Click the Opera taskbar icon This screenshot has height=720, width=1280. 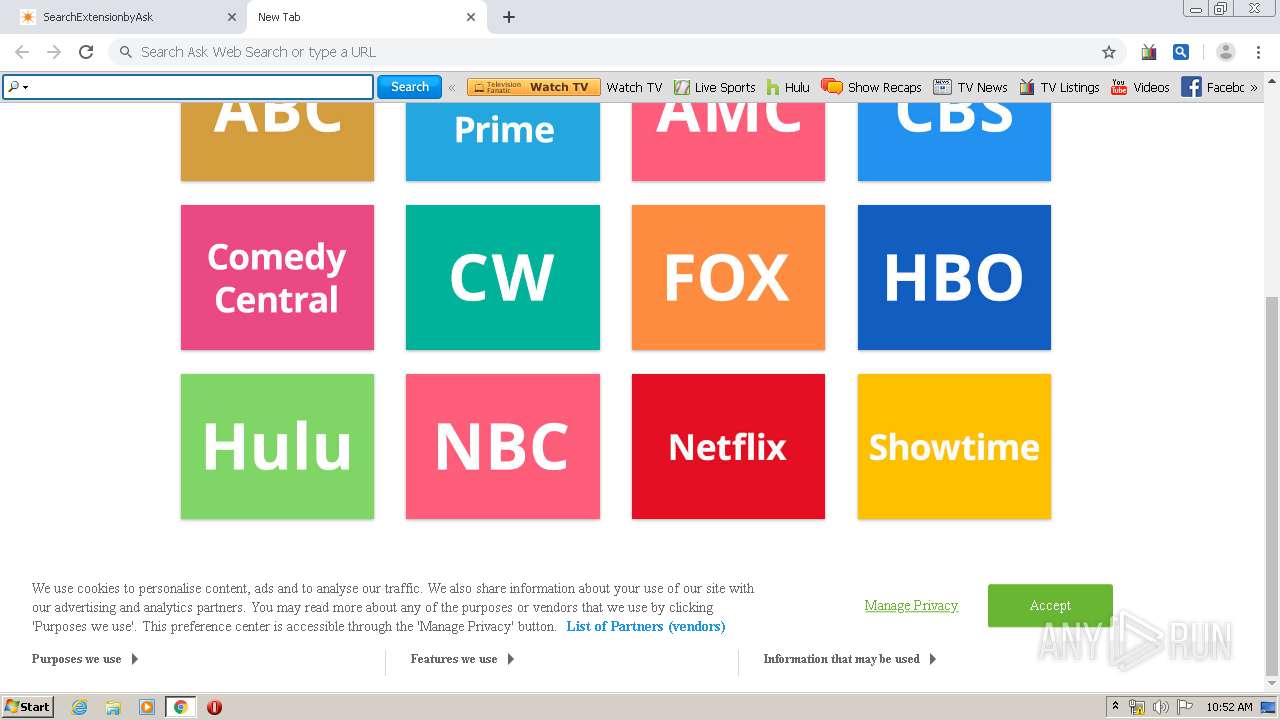point(214,706)
